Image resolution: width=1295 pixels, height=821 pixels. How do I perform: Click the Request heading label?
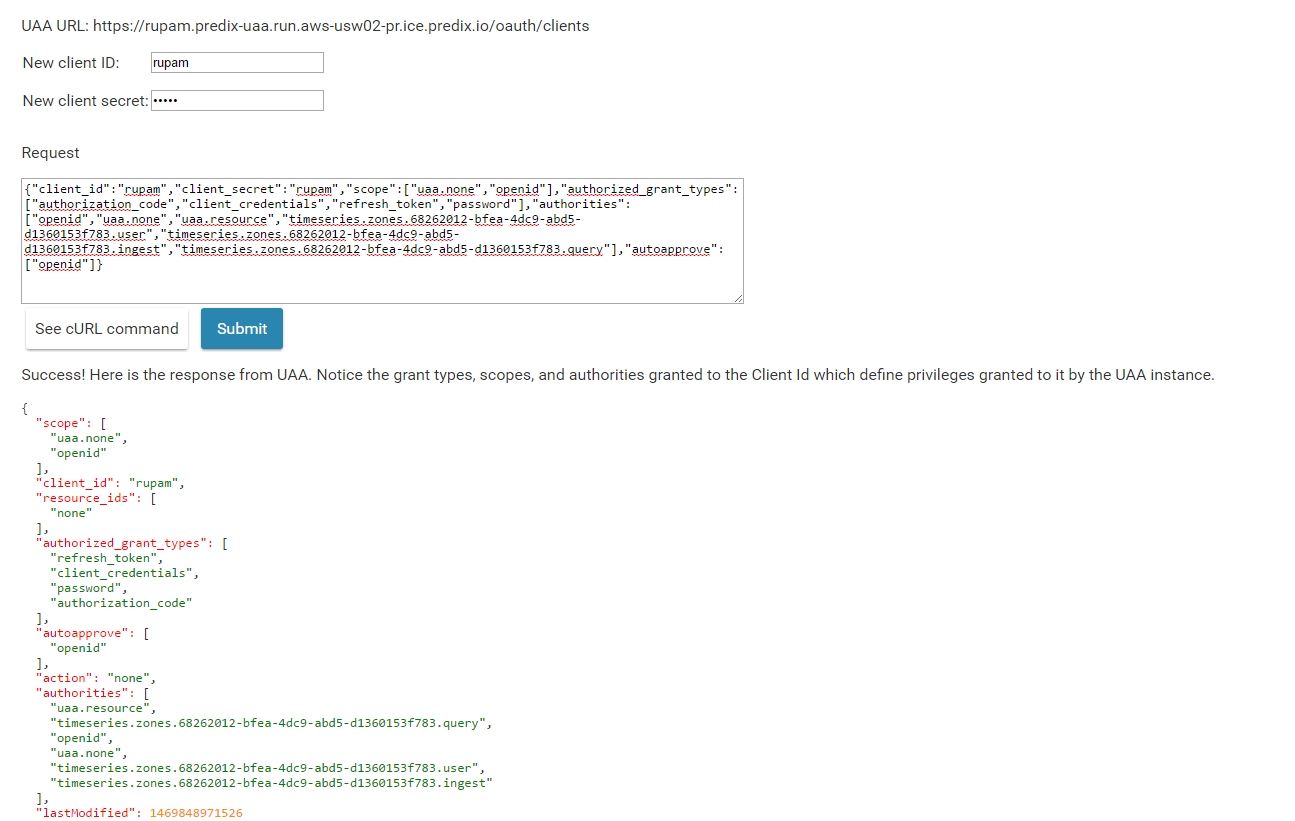click(x=50, y=153)
